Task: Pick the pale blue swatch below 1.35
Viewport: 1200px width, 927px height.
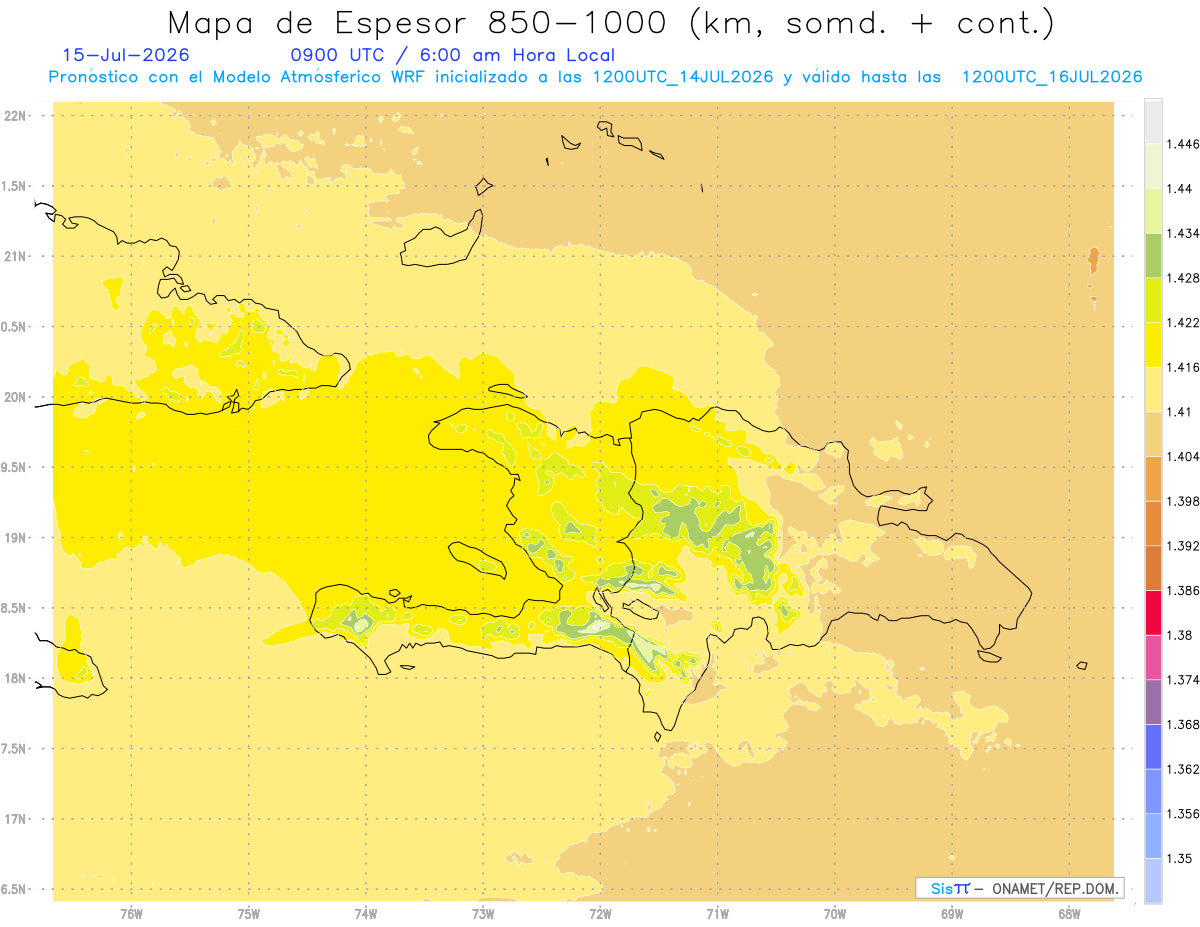Action: click(x=1153, y=880)
